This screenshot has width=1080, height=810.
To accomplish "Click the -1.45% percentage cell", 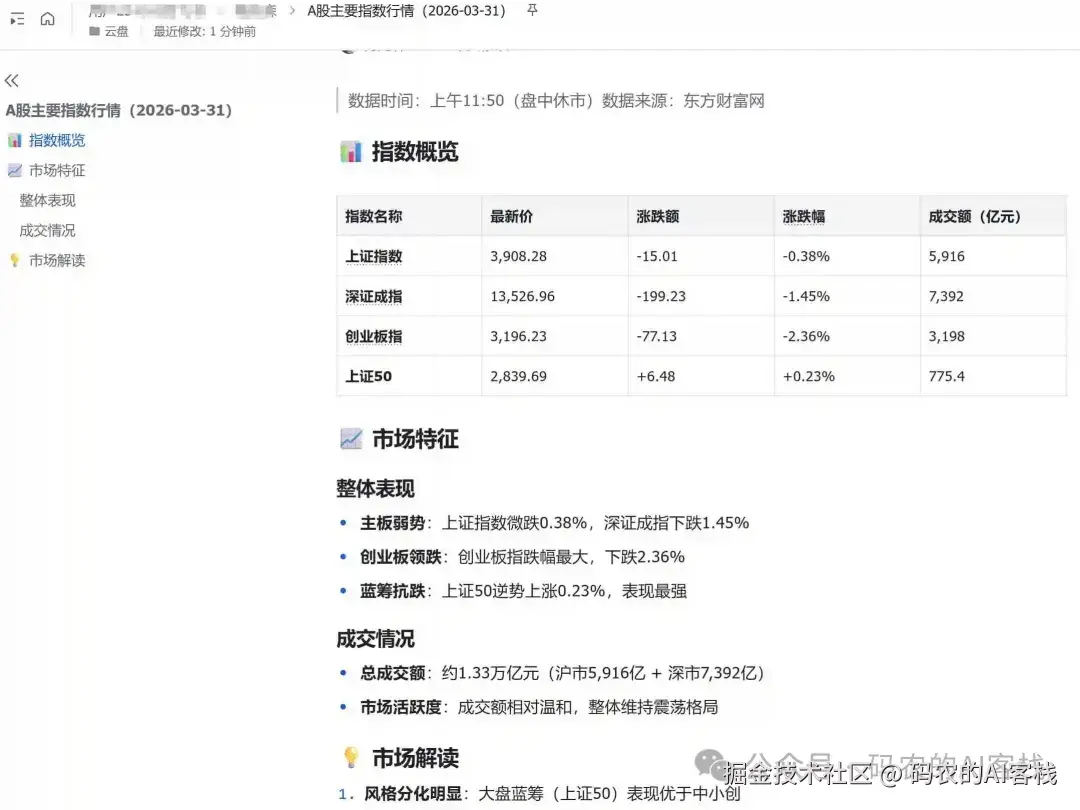I will pyautogui.click(x=847, y=296).
